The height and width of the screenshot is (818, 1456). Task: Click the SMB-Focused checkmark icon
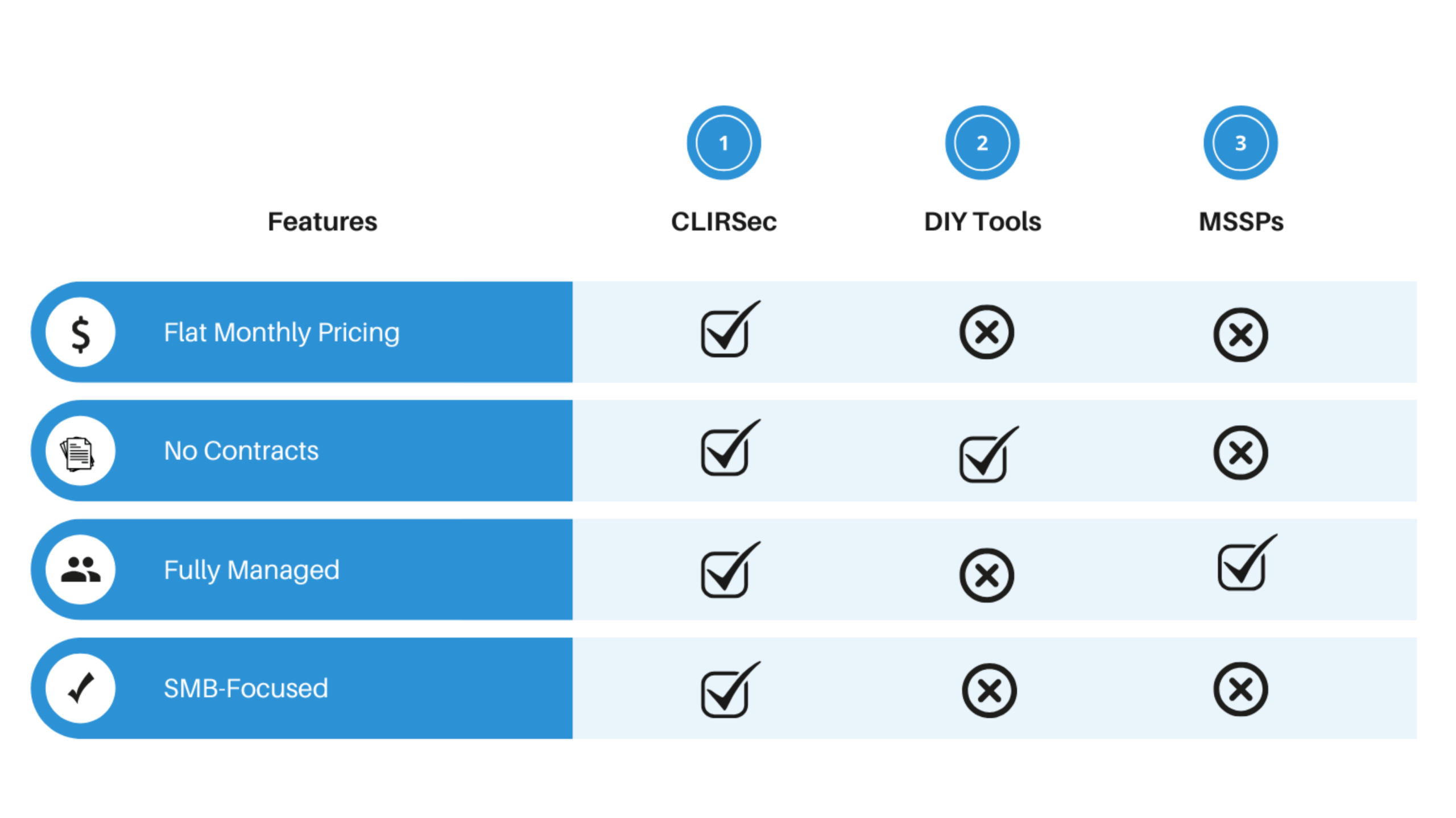80,688
